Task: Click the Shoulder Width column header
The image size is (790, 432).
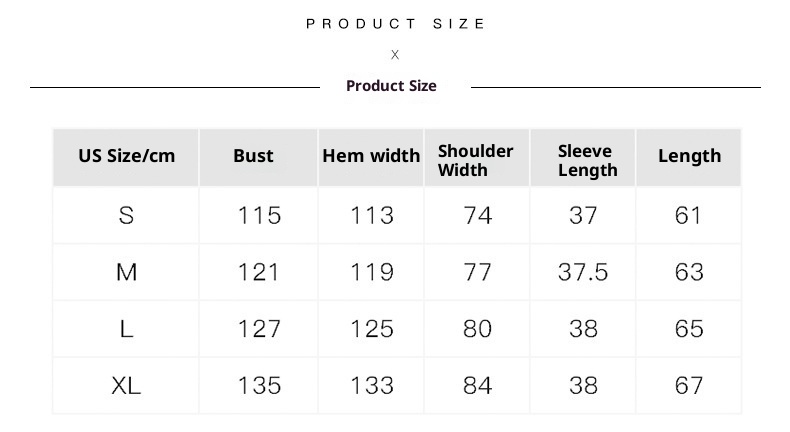Action: point(476,160)
